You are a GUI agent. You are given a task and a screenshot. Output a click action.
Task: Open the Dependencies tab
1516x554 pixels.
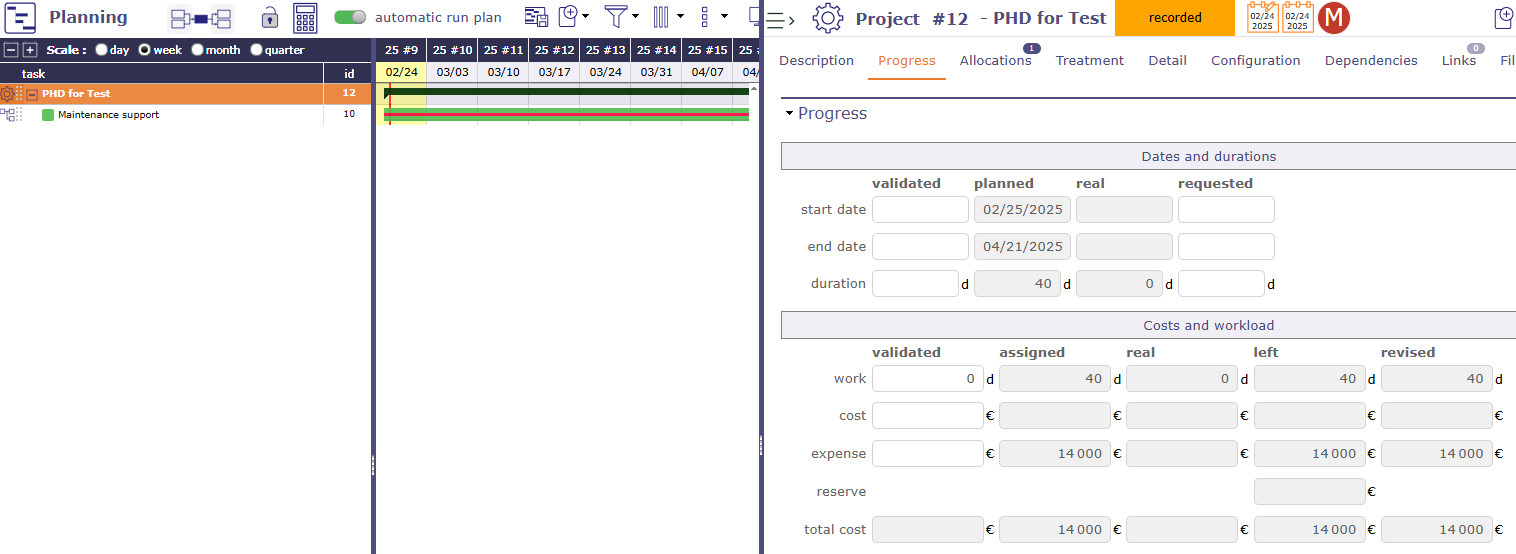coord(1371,61)
